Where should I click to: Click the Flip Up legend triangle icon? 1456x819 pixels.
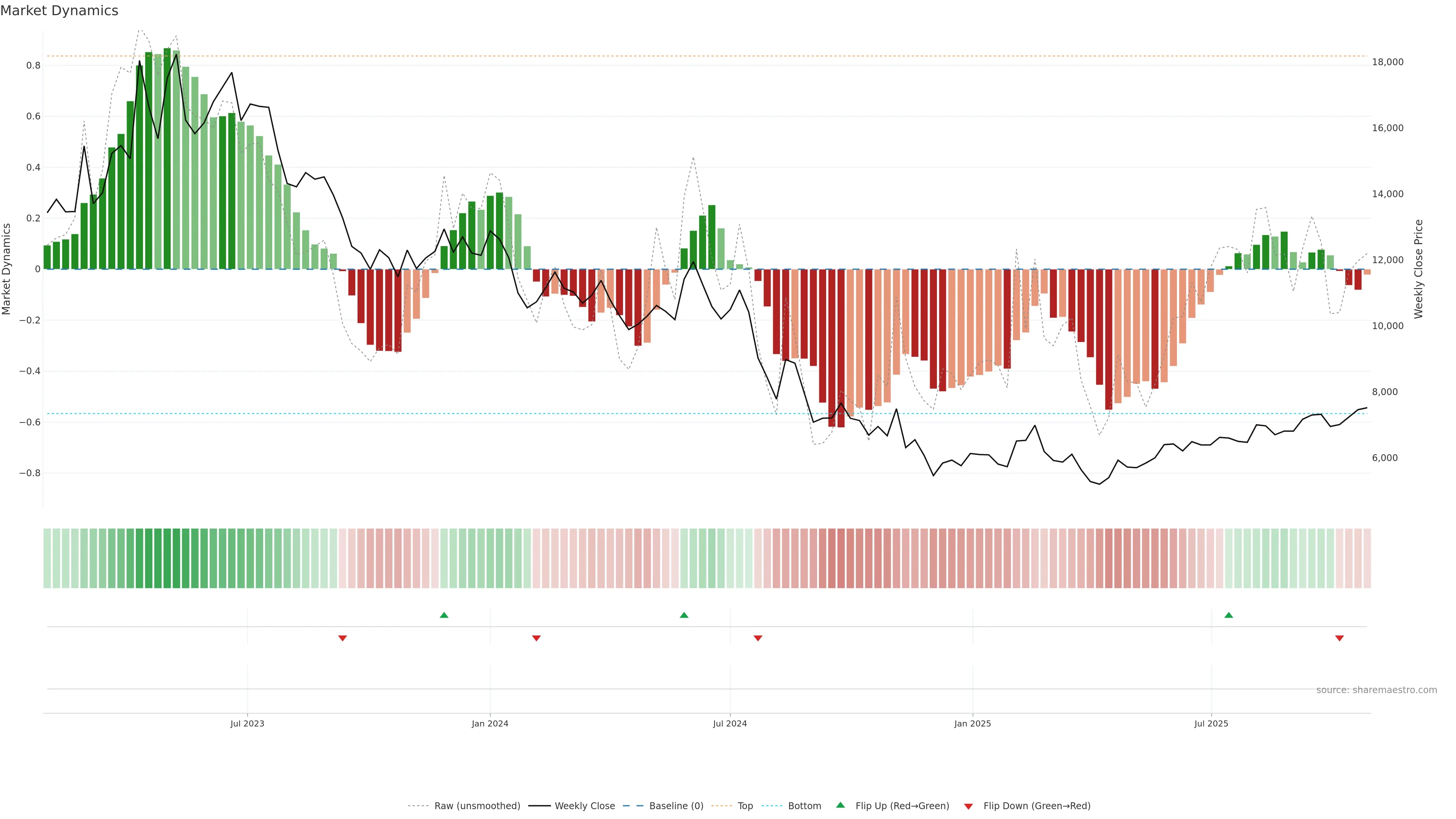click(x=841, y=805)
